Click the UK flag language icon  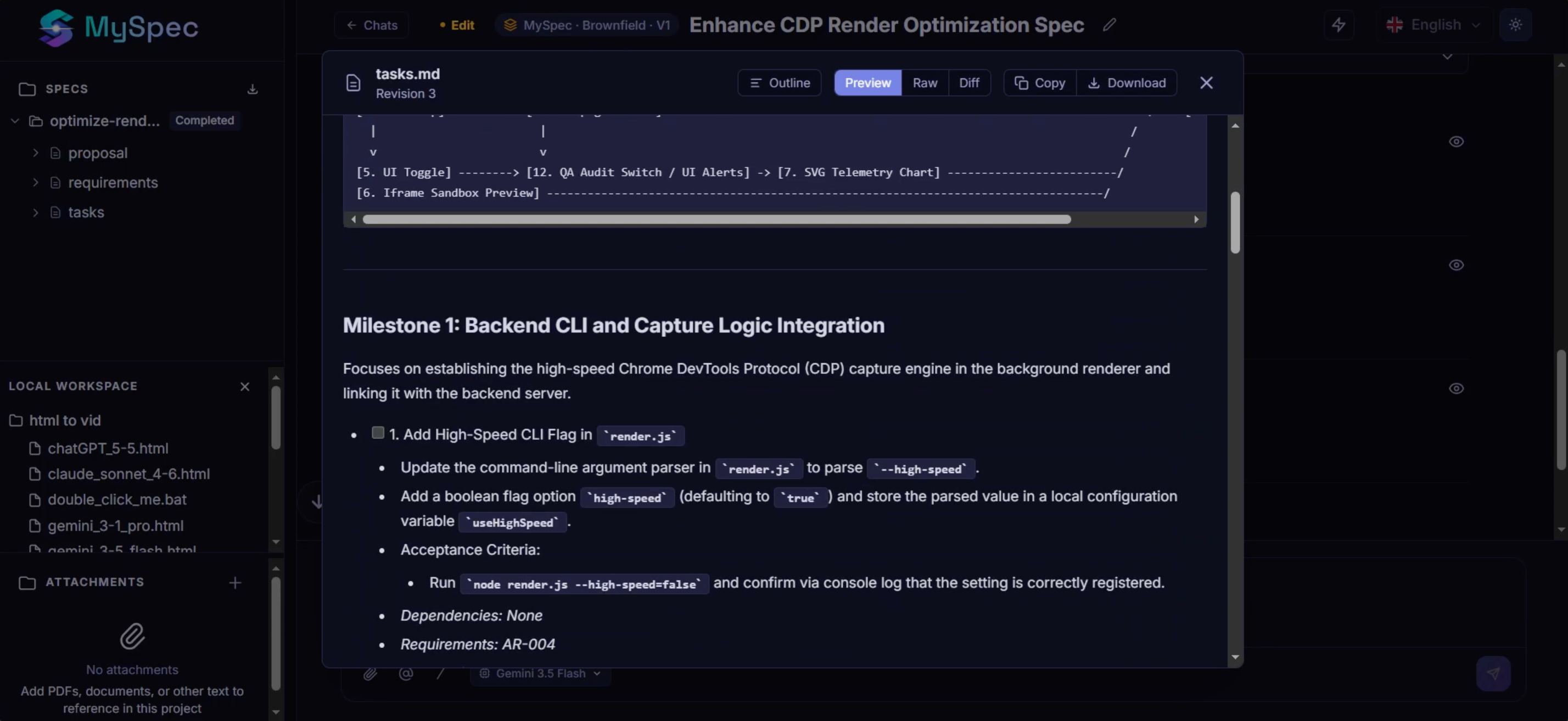(x=1395, y=25)
